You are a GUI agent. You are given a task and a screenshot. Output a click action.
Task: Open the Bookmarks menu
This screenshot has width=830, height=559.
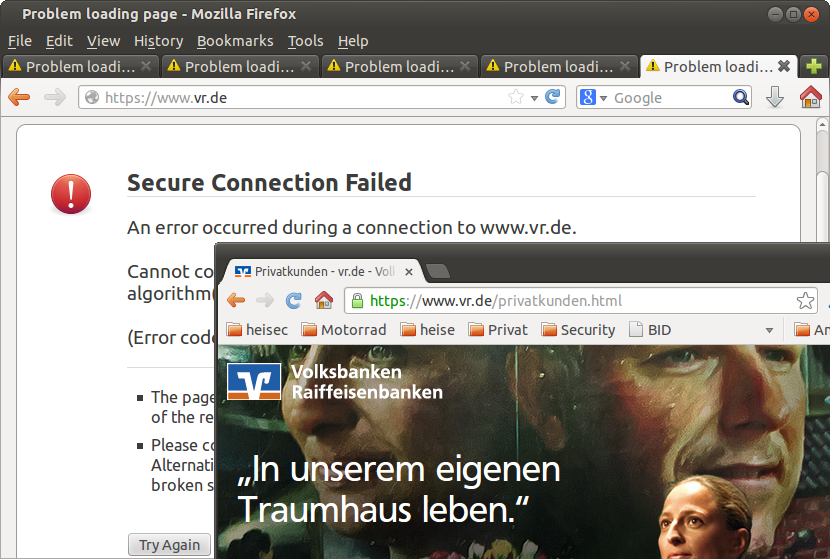tap(235, 41)
